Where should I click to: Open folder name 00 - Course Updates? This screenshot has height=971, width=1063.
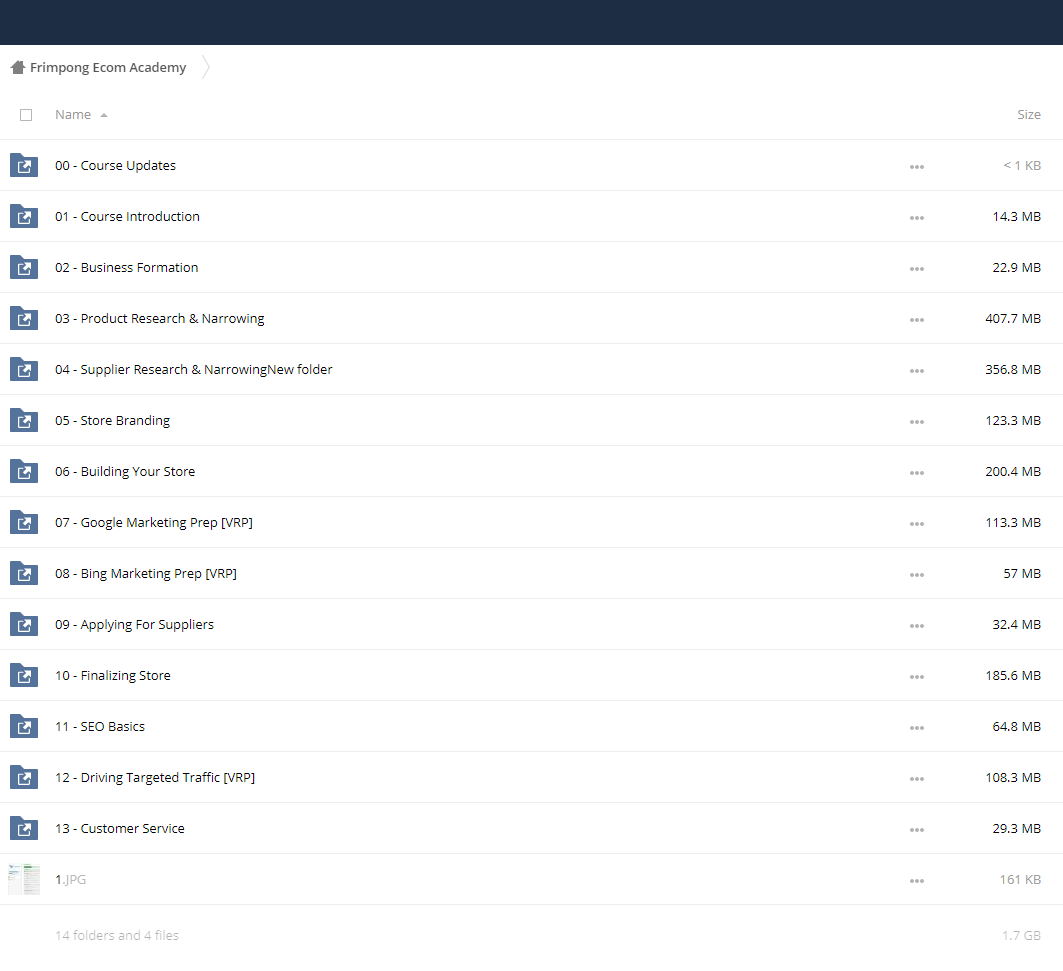click(115, 165)
